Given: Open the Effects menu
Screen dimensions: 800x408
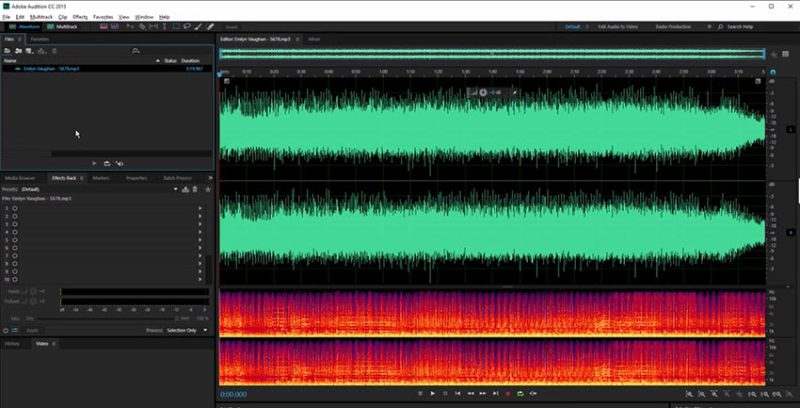Looking at the screenshot, I should pyautogui.click(x=79, y=17).
